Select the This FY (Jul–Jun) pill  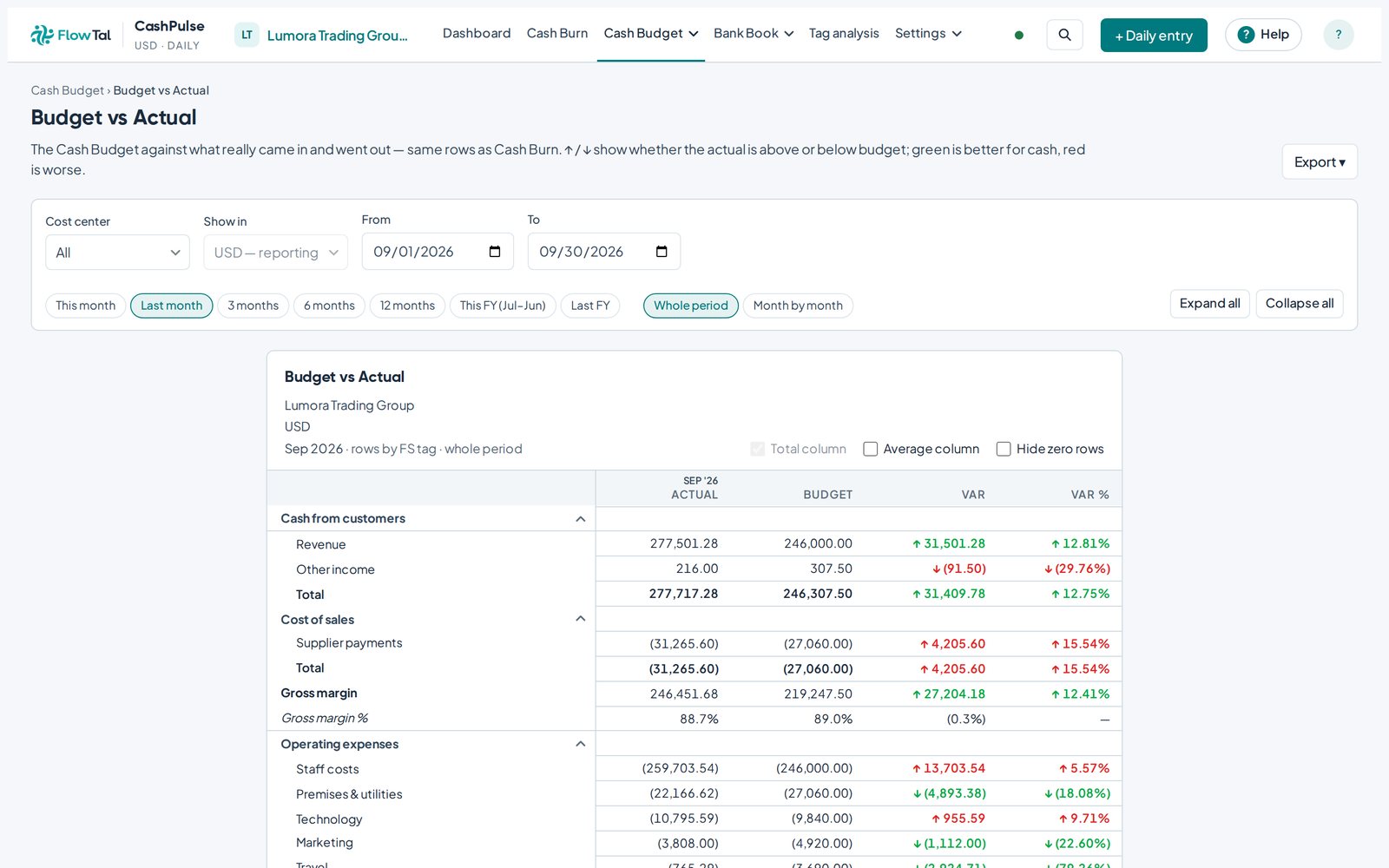503,306
